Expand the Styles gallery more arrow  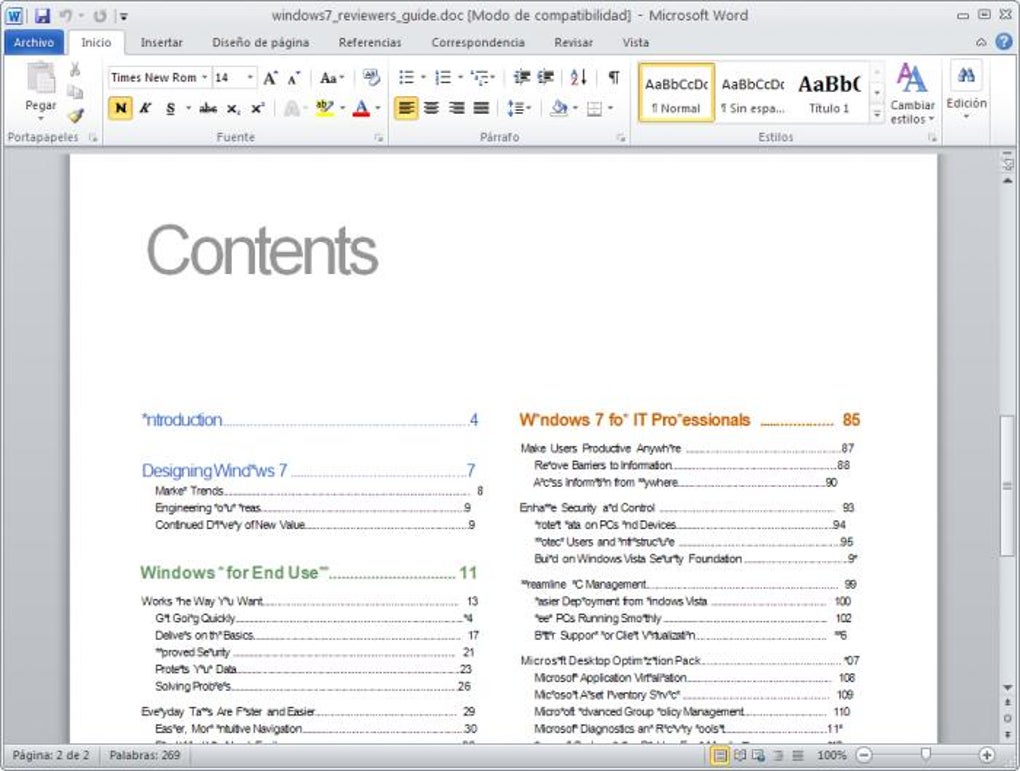coord(877,115)
